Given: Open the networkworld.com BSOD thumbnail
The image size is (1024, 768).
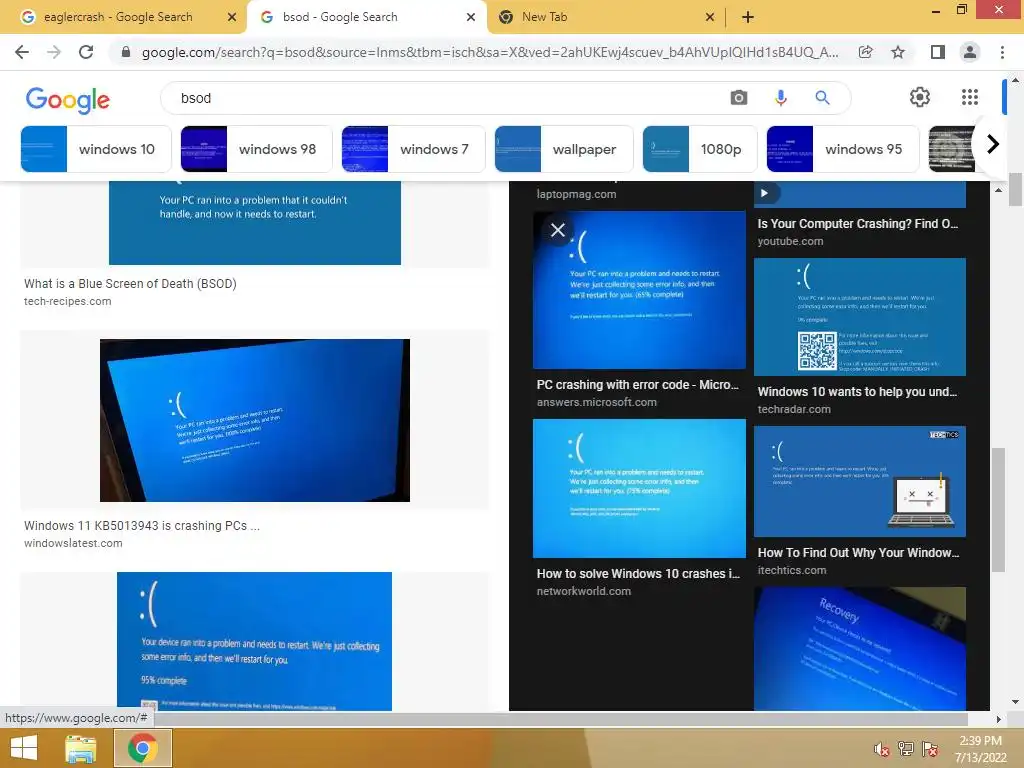Looking at the screenshot, I should [639, 488].
